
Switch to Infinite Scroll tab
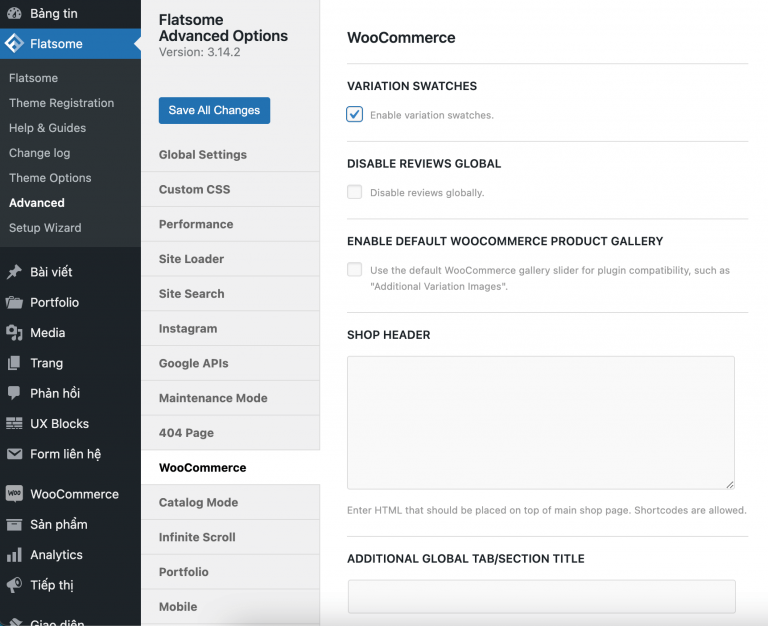click(230, 537)
